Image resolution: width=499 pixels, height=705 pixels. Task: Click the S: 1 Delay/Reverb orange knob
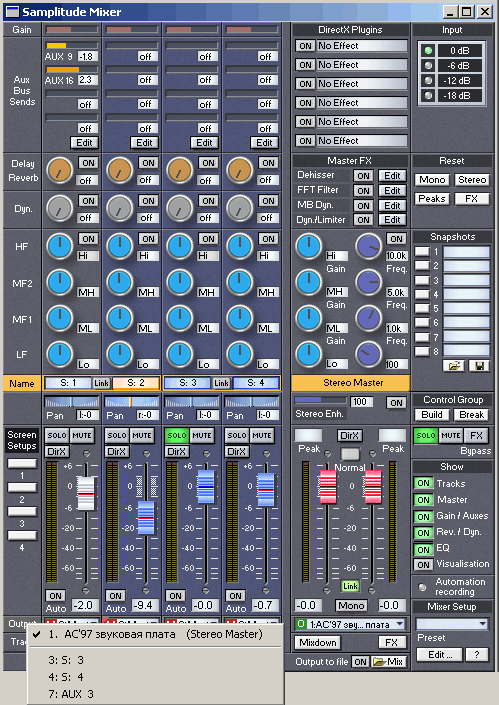(x=59, y=170)
